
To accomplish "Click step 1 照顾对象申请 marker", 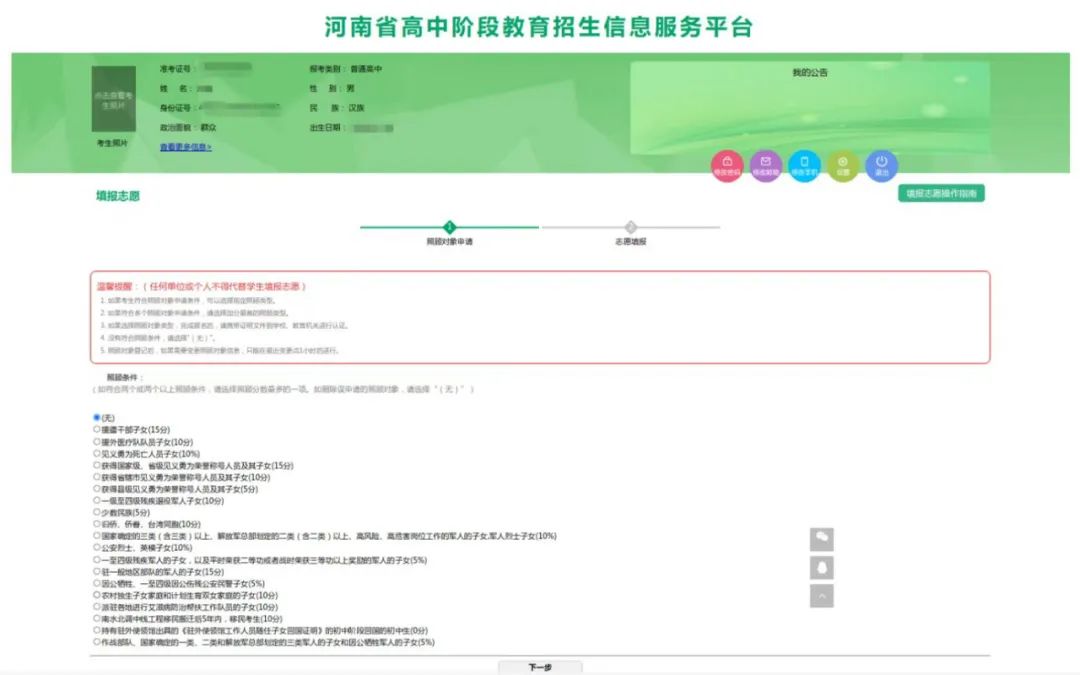I will (450, 227).
